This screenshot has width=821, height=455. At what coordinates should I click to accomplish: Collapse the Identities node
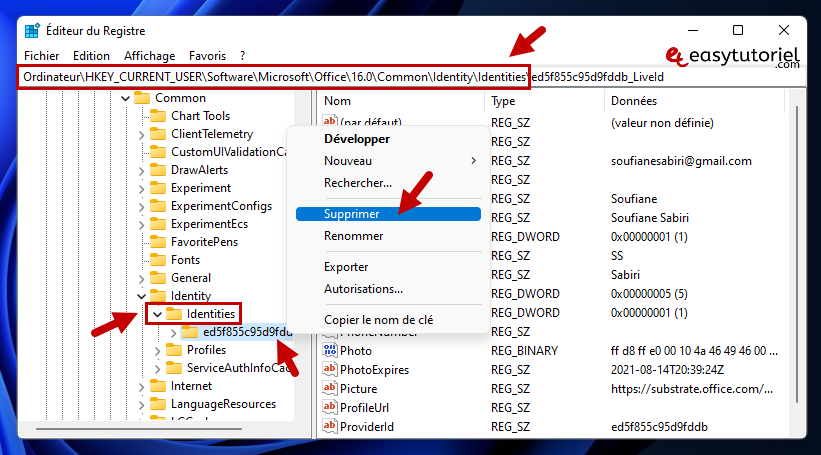tap(157, 314)
